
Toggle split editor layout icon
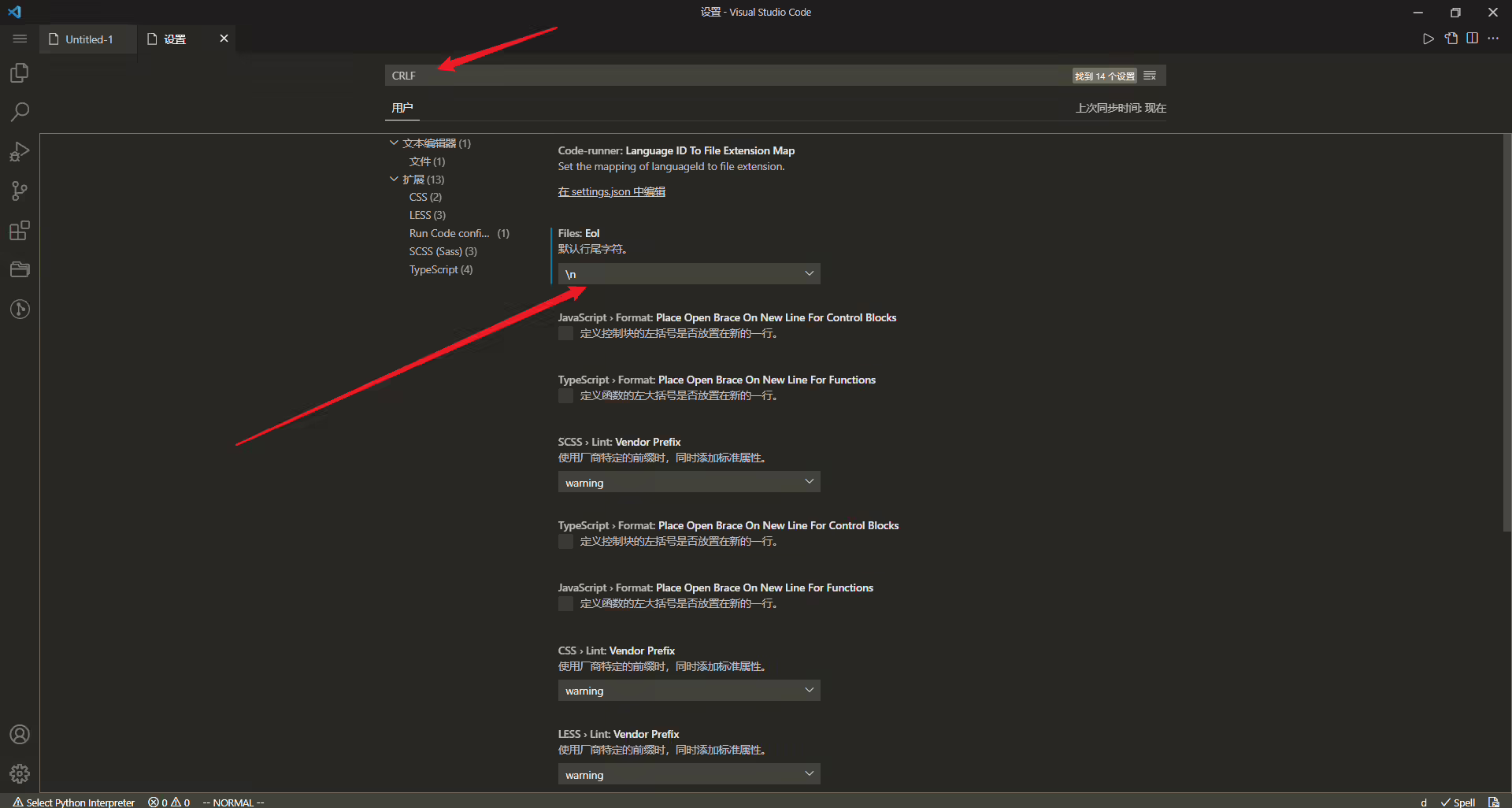[x=1472, y=39]
